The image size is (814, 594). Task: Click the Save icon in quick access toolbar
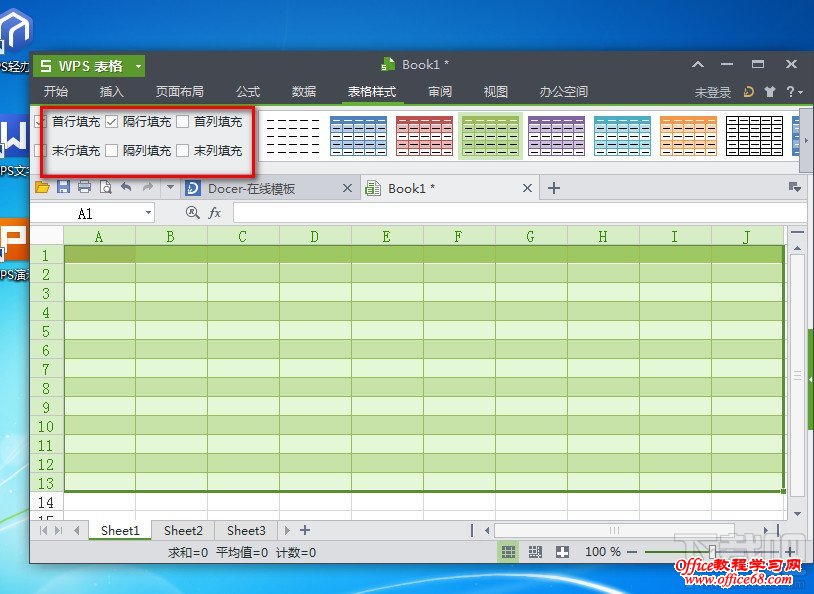(x=63, y=187)
